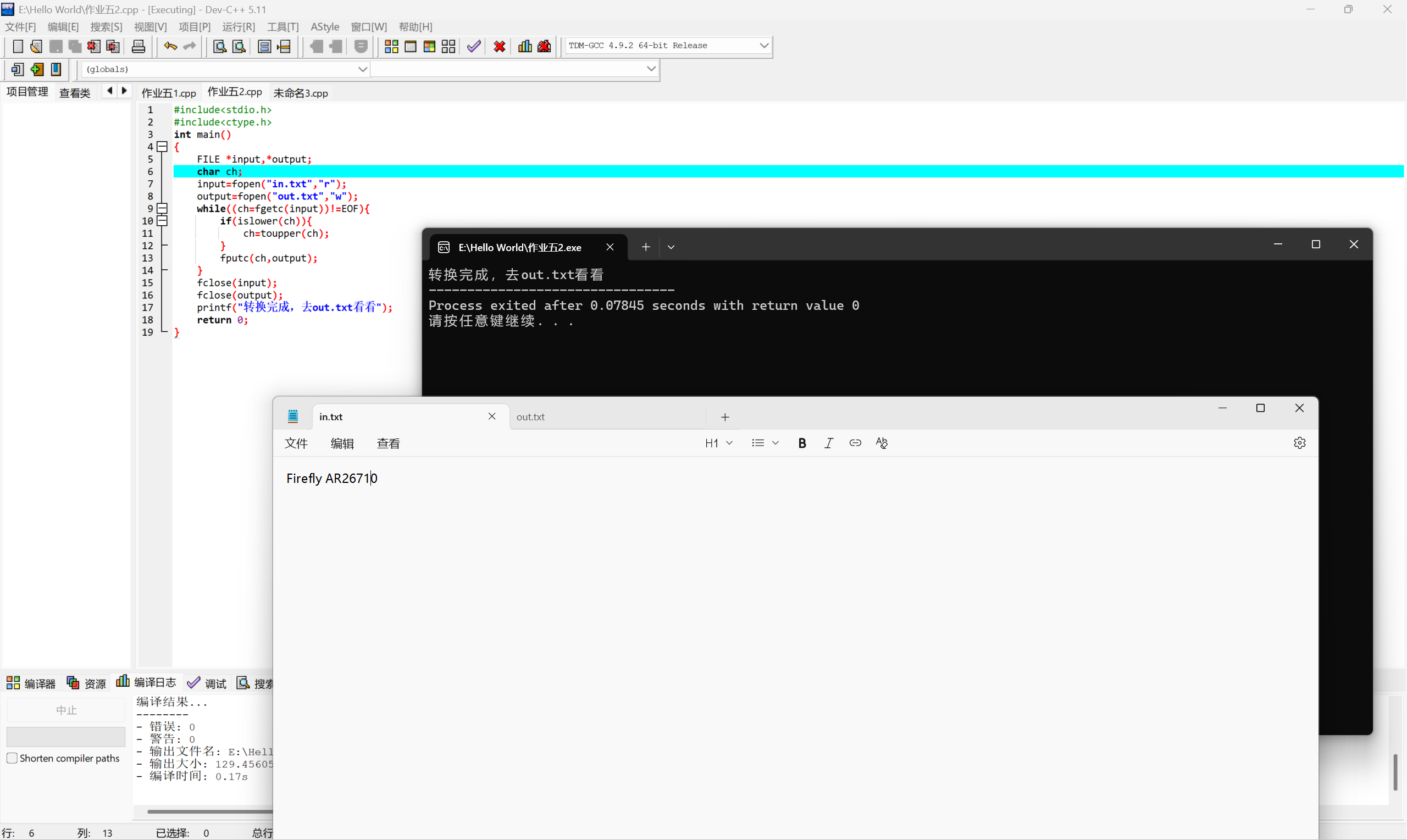Remove compiled files with red X icon
The image size is (1407, 840).
(499, 46)
